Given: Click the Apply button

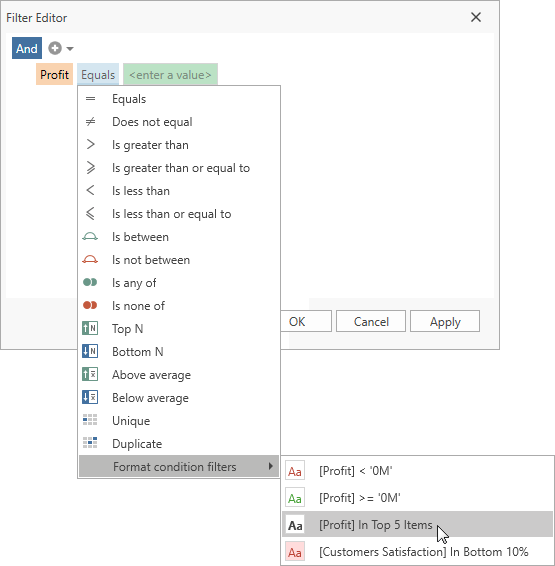Looking at the screenshot, I should click(x=445, y=321).
